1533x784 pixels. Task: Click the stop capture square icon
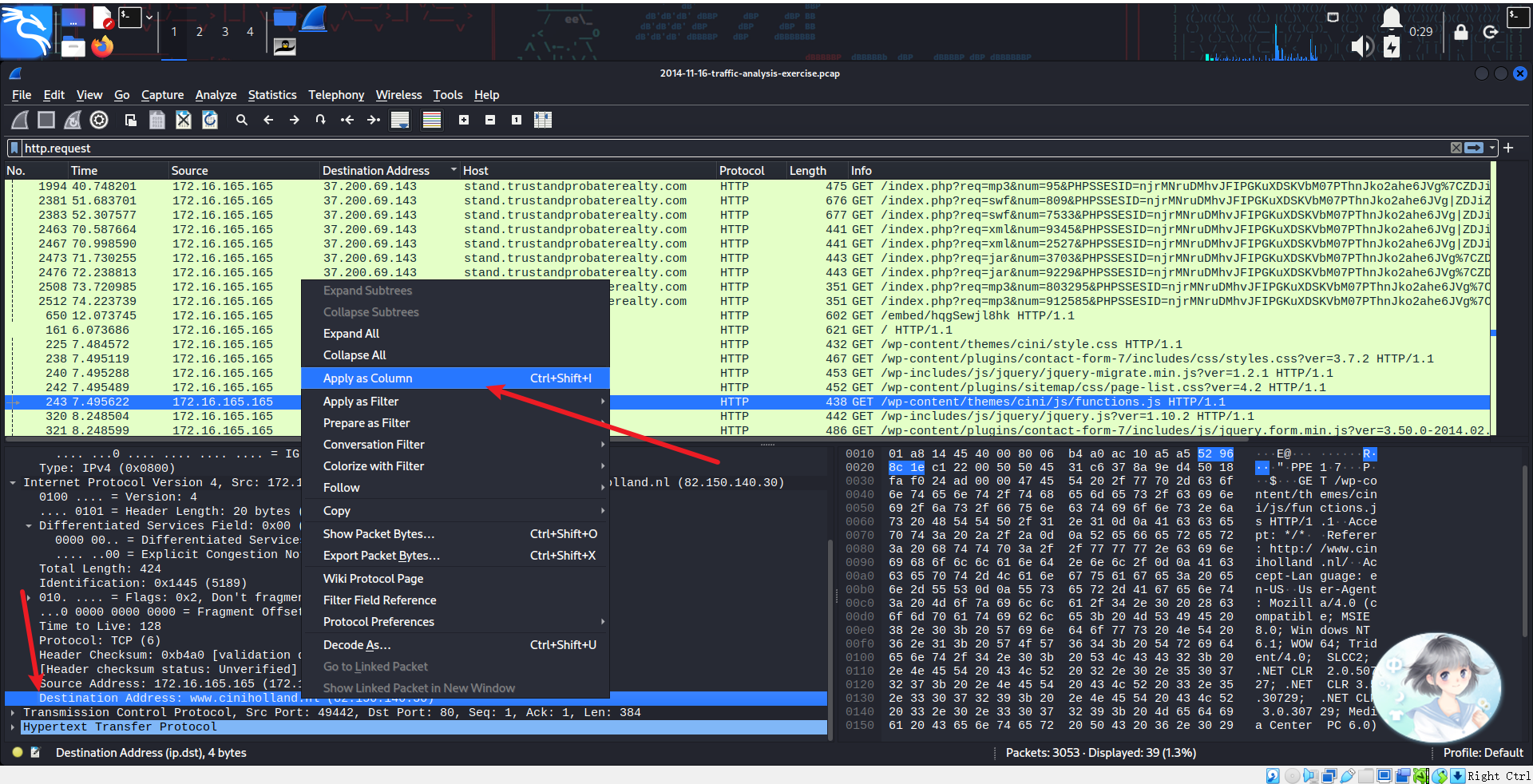[x=46, y=120]
